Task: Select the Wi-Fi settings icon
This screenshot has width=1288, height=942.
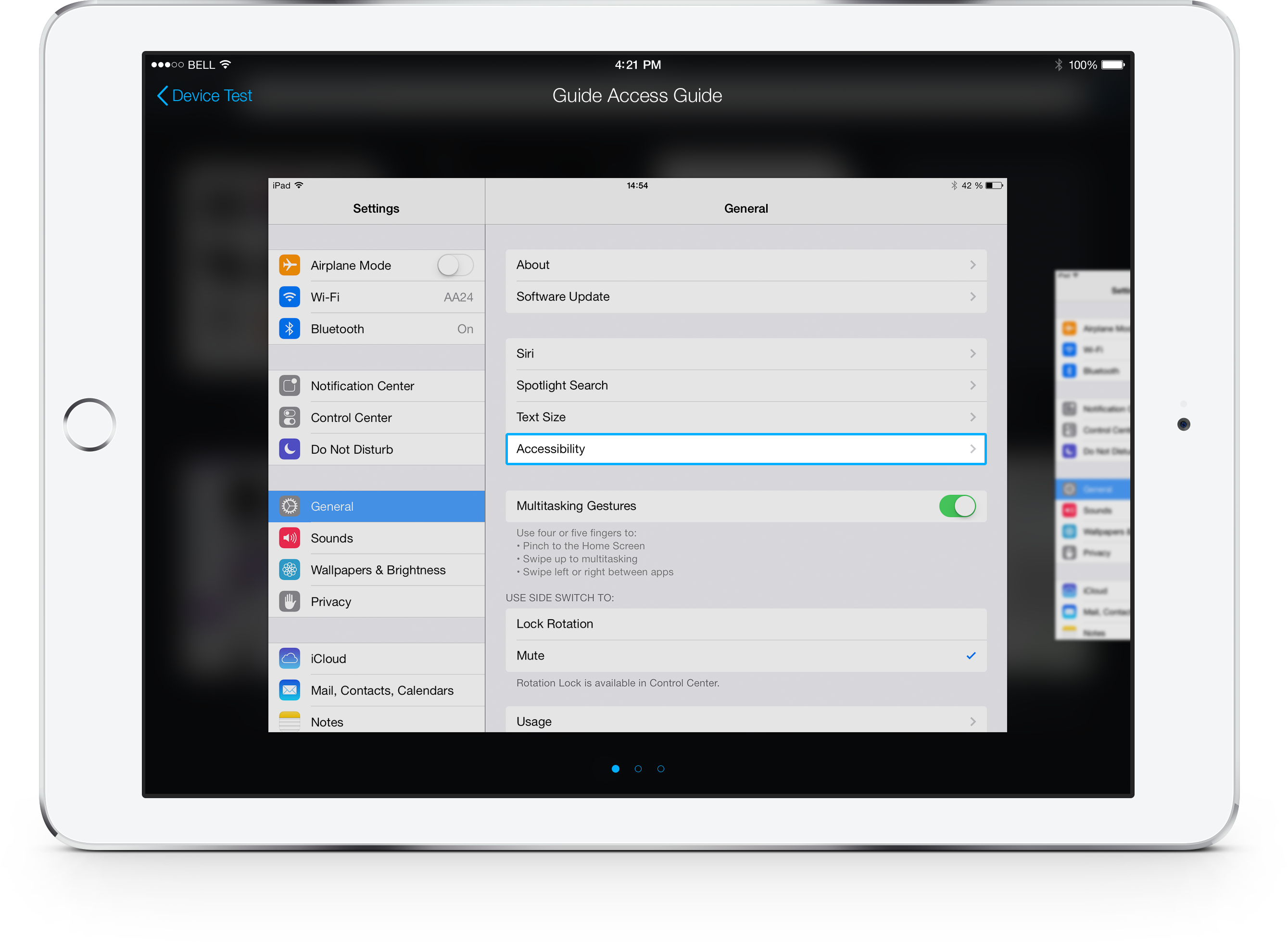Action: pos(292,296)
